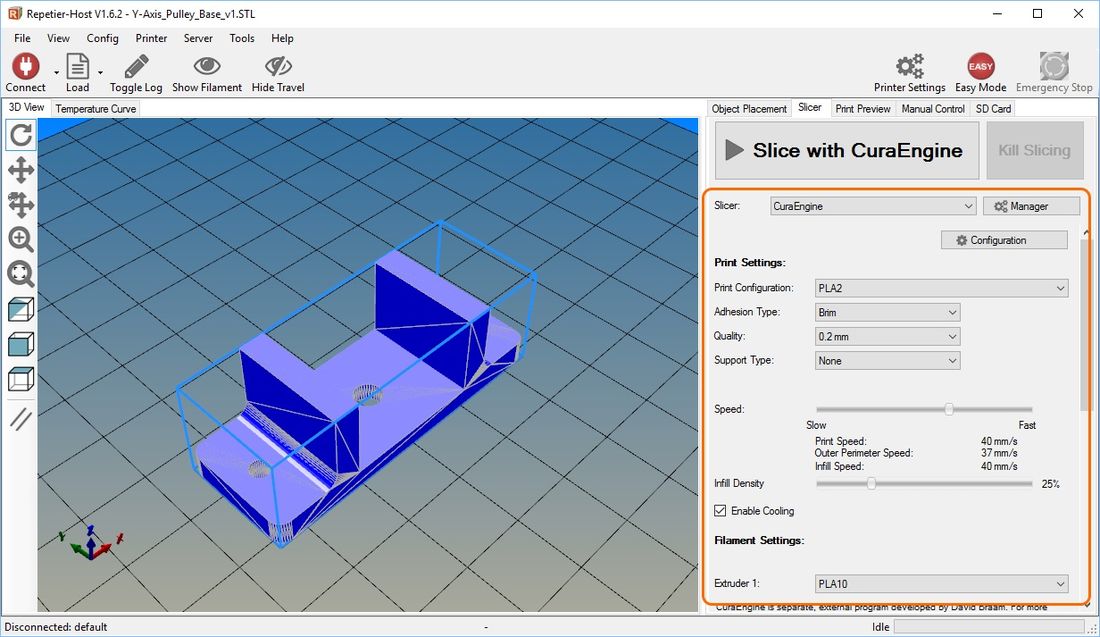Click the Repetier-Host title bar icon

[x=15, y=13]
